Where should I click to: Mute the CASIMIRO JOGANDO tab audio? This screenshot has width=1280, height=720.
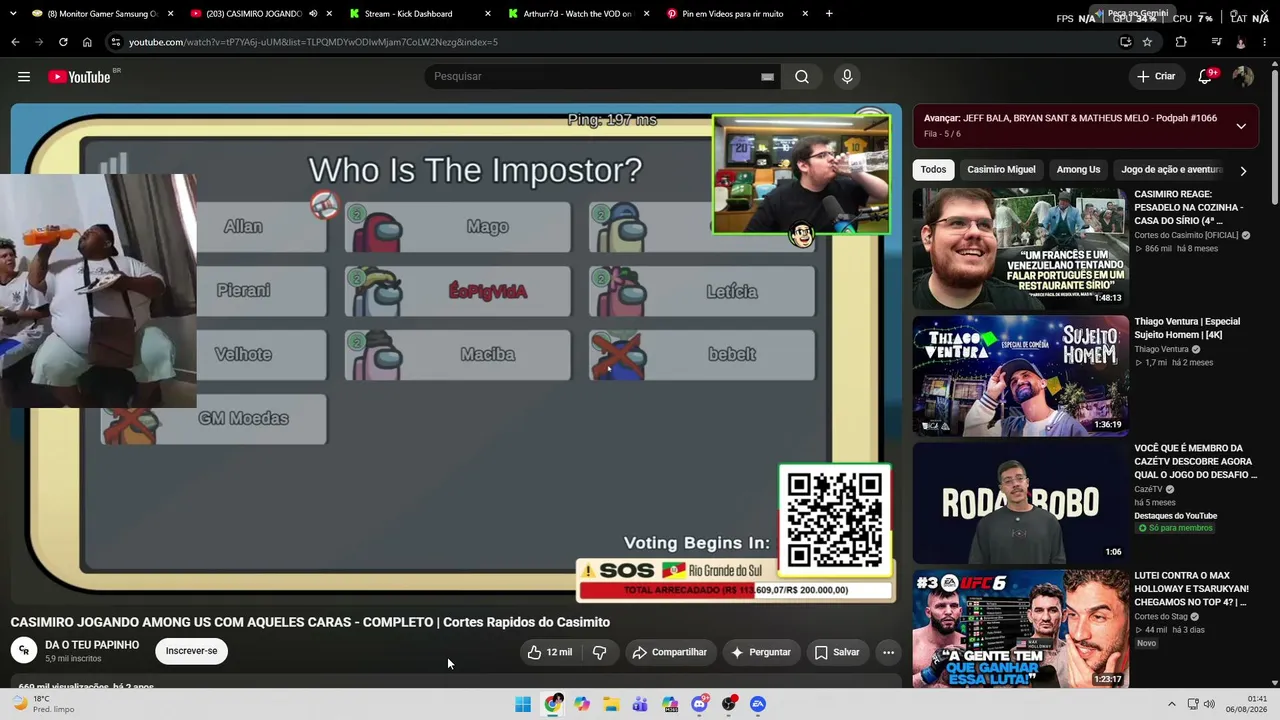click(x=313, y=14)
